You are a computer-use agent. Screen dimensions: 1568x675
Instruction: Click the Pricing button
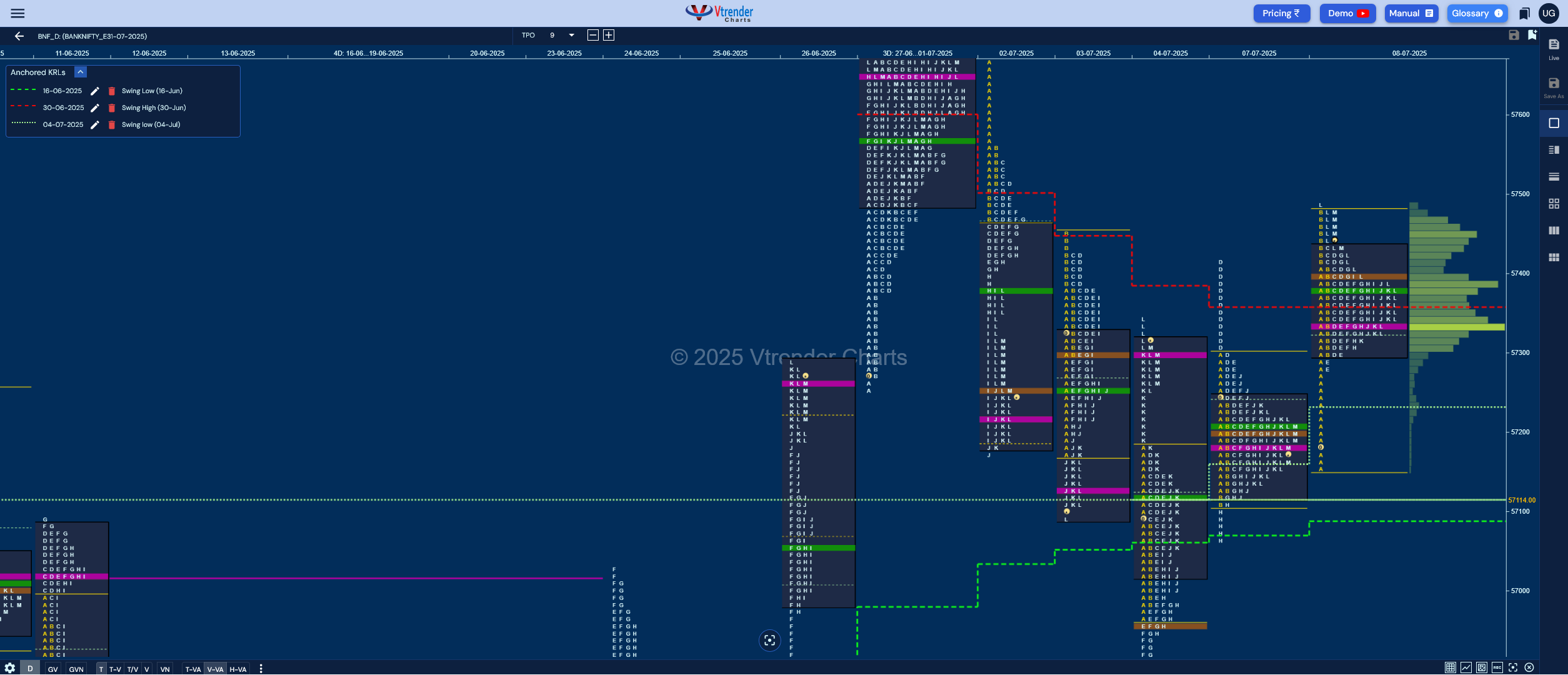(x=1282, y=14)
